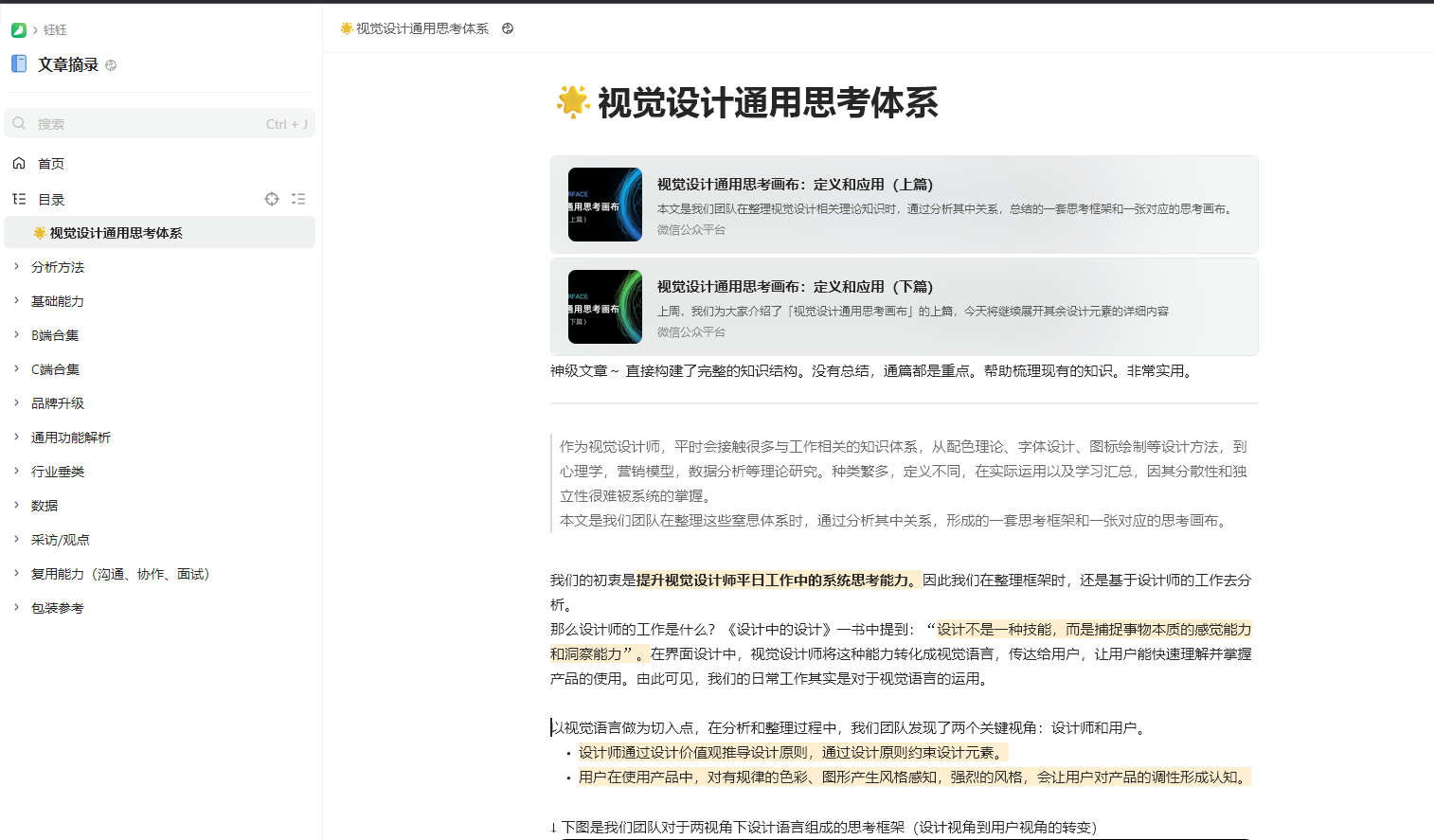Select 视觉设计通用思考体系 in catalog

coord(160,232)
